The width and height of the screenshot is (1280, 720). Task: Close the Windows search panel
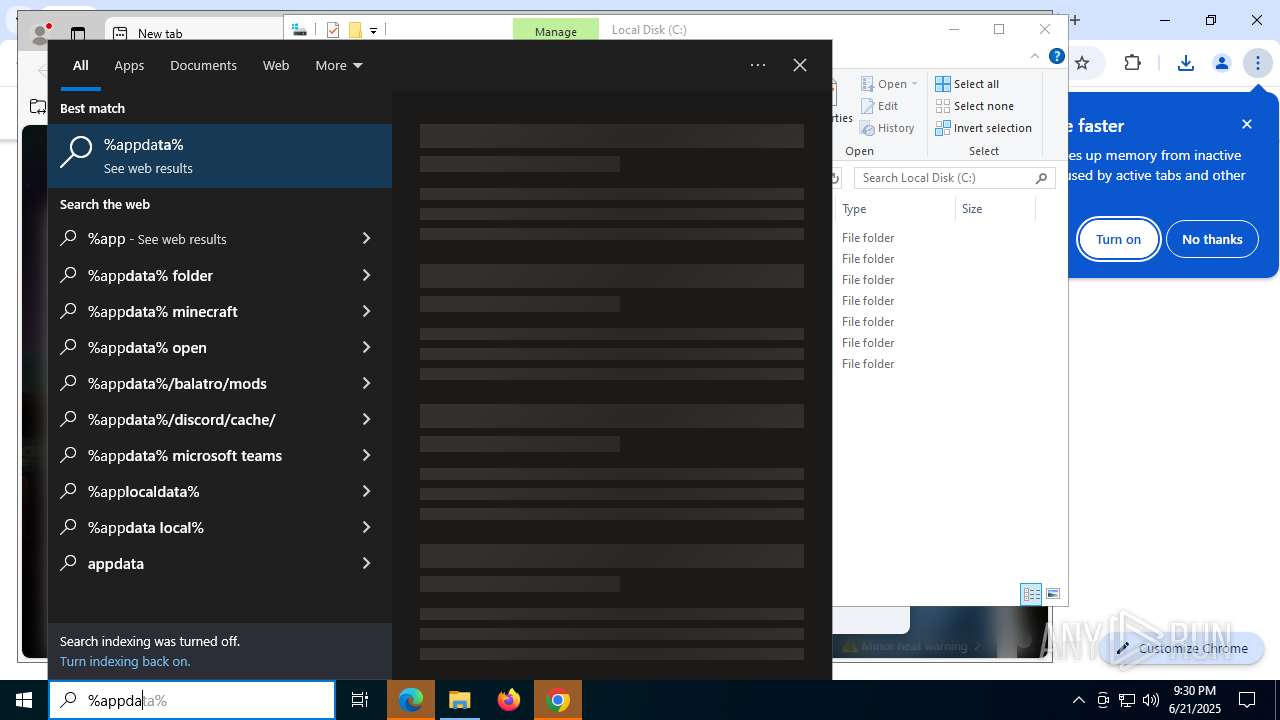click(800, 65)
